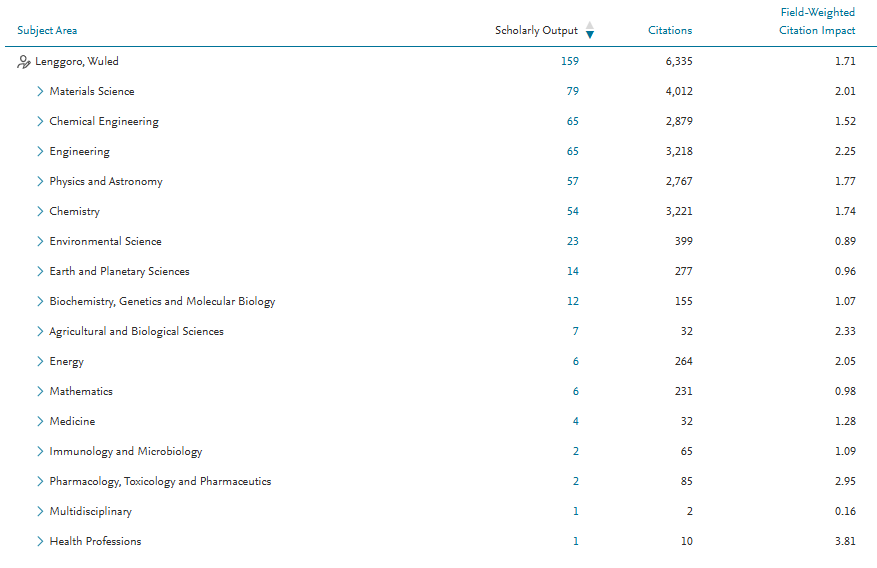Image resolution: width=877 pixels, height=568 pixels.
Task: Select Pharmacology, Toxicology and Pharmaceutics row
Action: [160, 482]
